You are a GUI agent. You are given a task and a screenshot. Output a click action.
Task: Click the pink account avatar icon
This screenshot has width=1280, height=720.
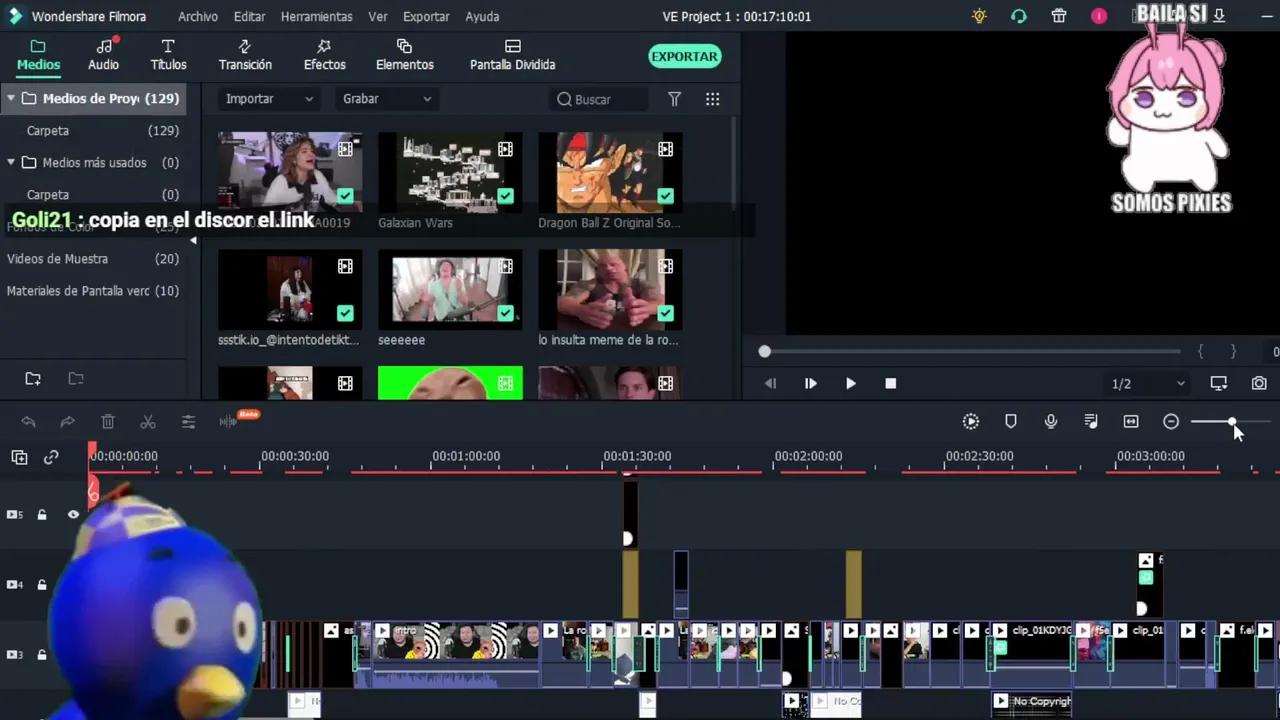point(1099,16)
